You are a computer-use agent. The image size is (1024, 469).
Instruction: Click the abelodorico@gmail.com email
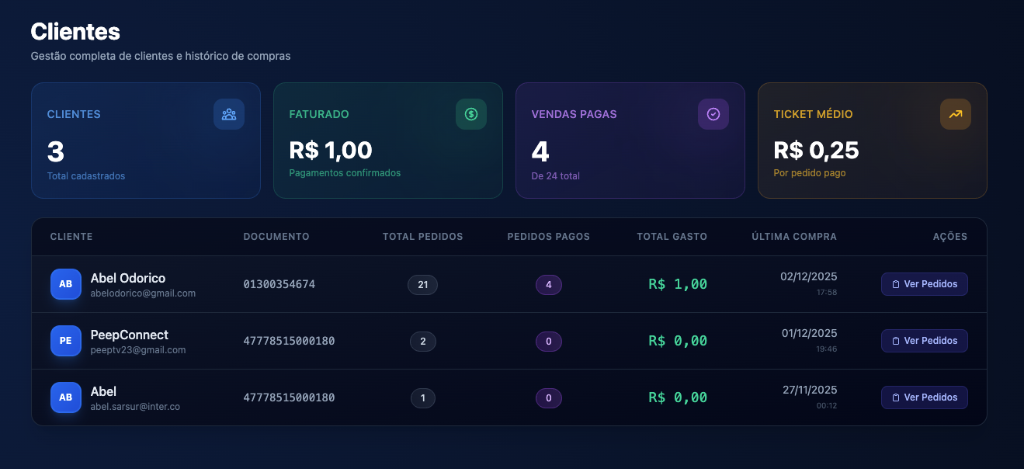143,293
